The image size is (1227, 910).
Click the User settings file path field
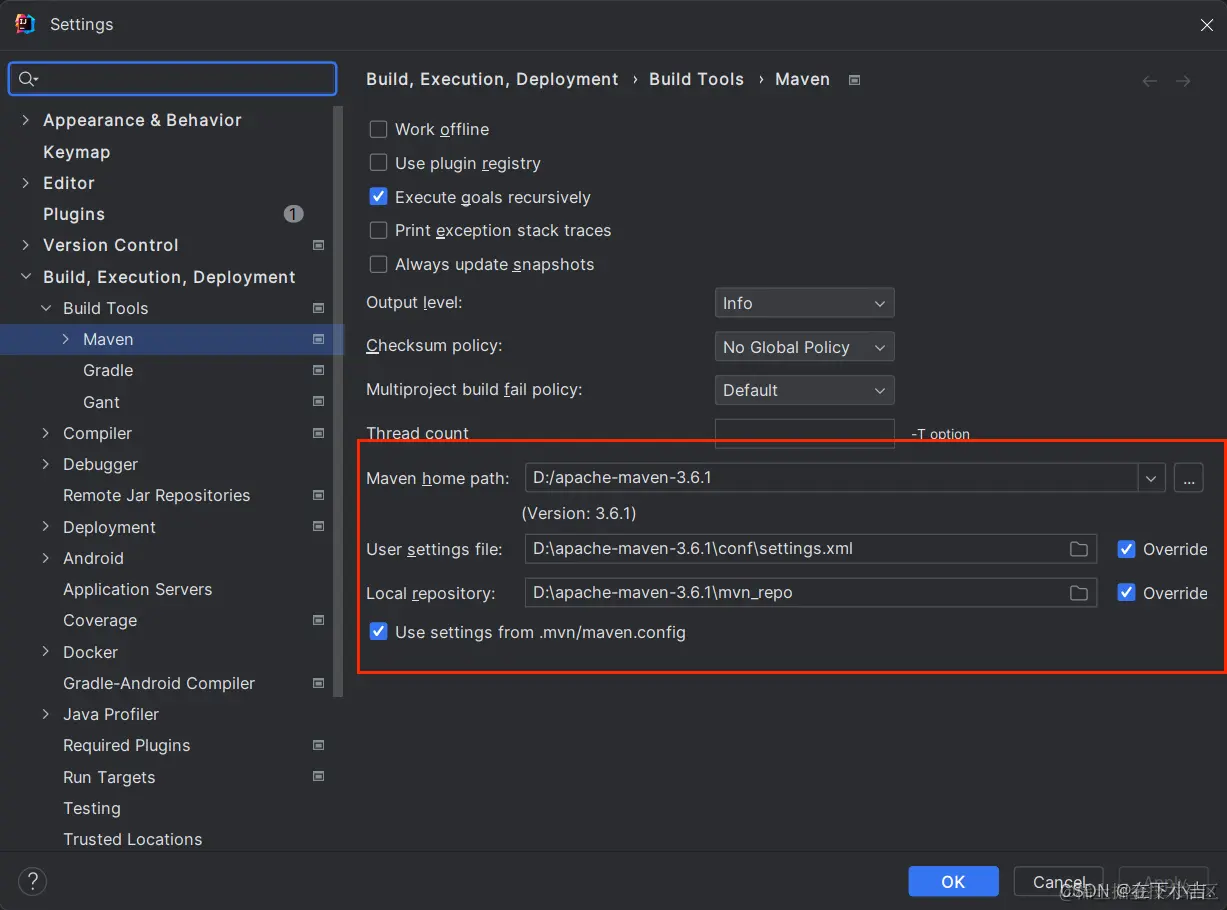[810, 549]
